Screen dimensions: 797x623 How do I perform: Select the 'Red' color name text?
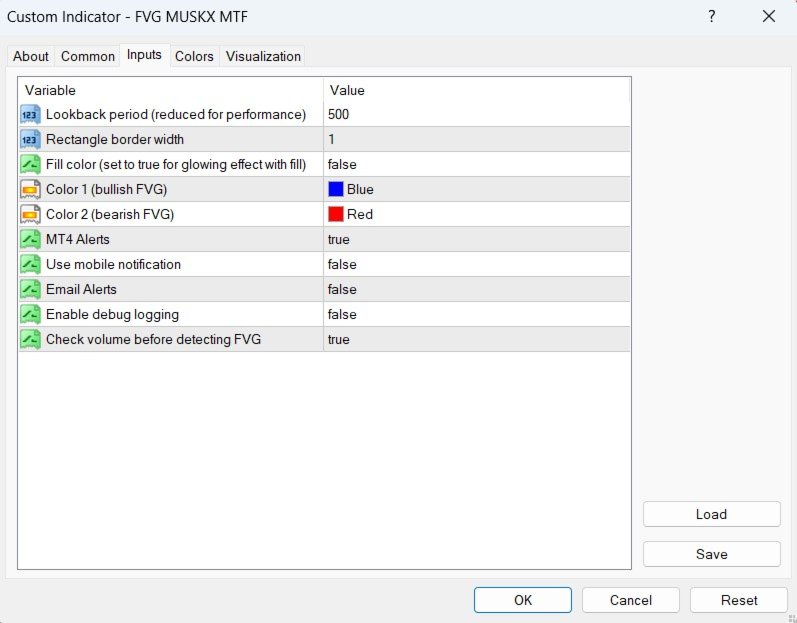(x=360, y=214)
